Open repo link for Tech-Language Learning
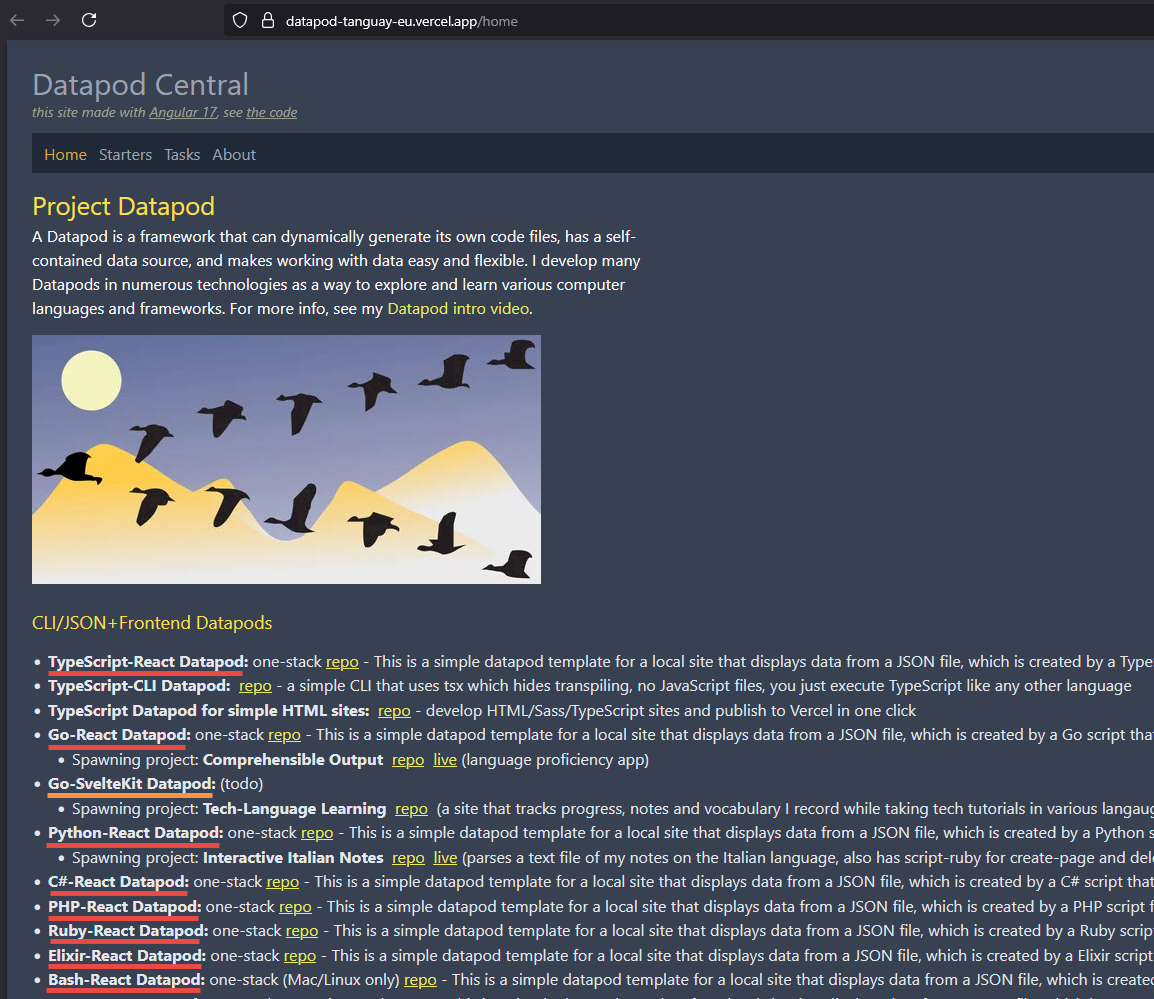Viewport: 1154px width, 999px height. click(x=411, y=808)
